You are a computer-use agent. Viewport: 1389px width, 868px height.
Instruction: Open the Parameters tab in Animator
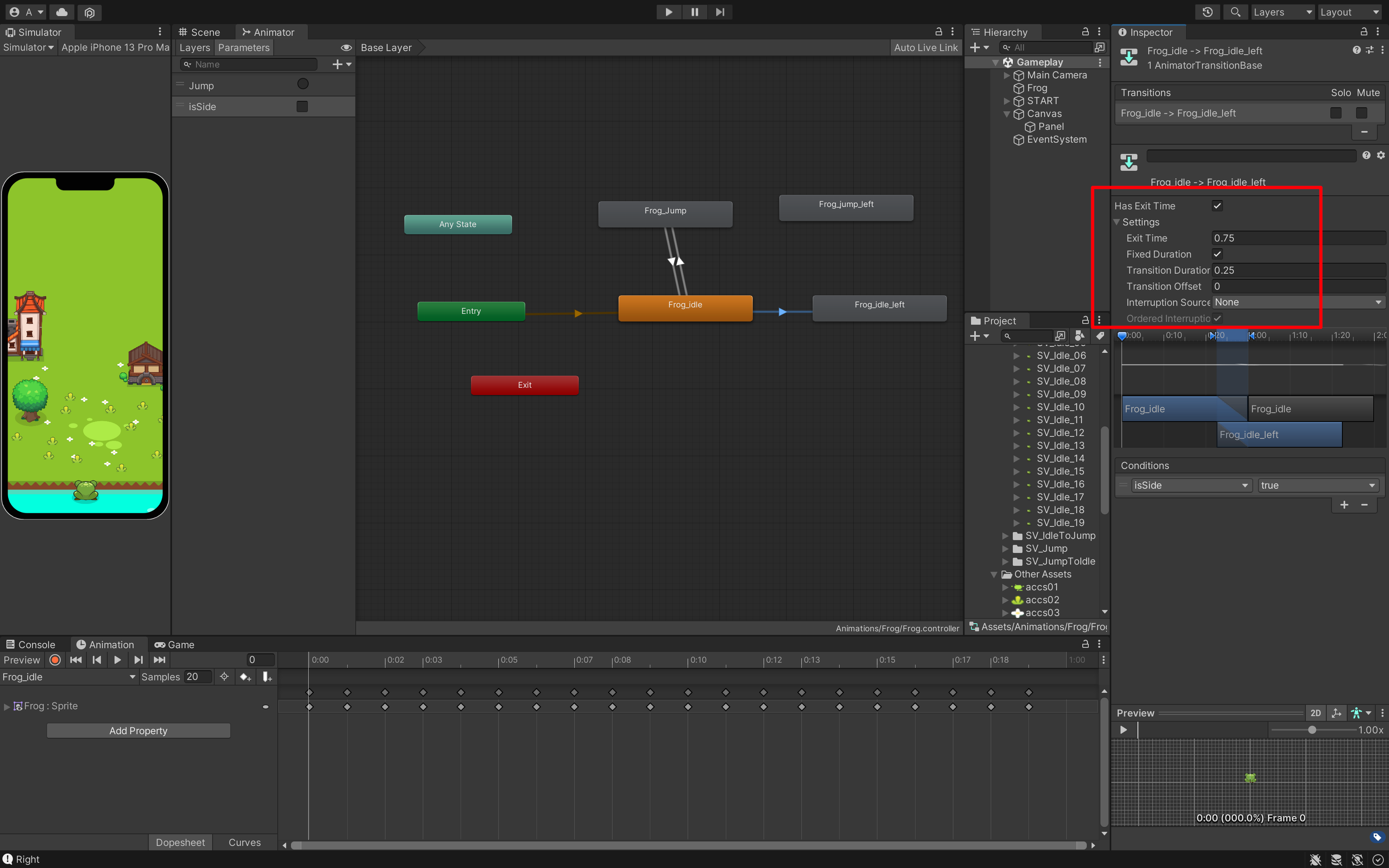pyautogui.click(x=244, y=48)
